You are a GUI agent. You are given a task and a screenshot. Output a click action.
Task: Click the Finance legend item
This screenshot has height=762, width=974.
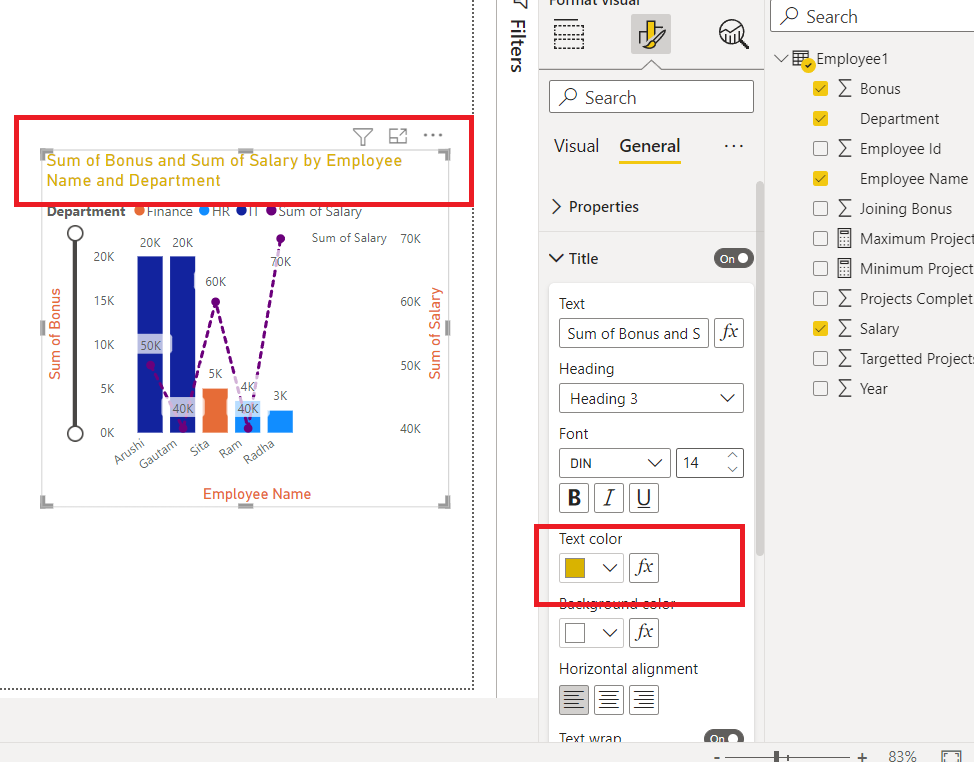[163, 211]
